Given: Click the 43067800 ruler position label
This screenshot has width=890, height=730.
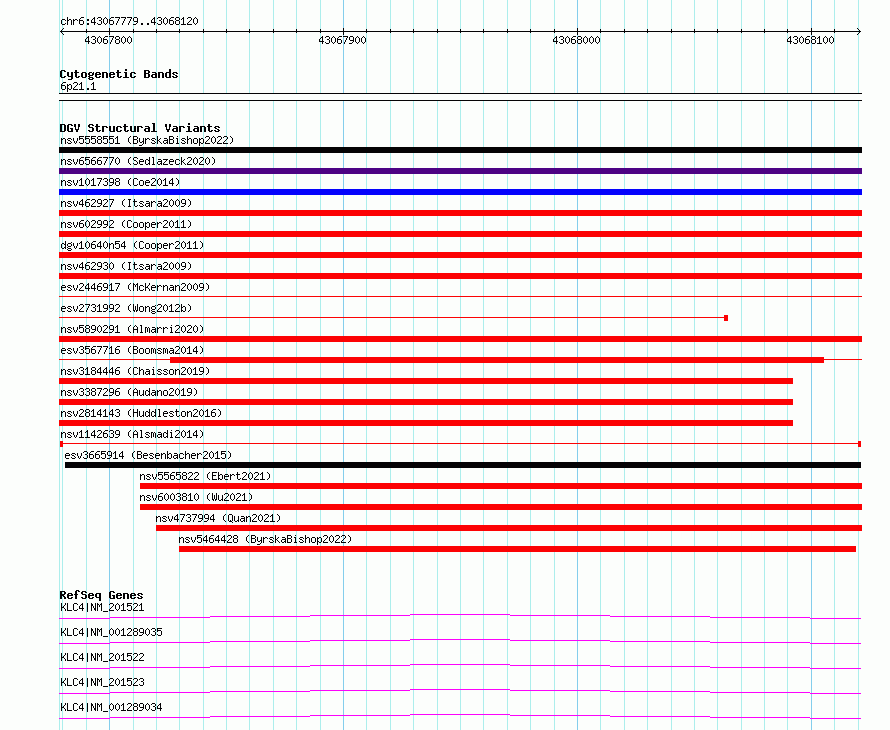Looking at the screenshot, I should [108, 40].
